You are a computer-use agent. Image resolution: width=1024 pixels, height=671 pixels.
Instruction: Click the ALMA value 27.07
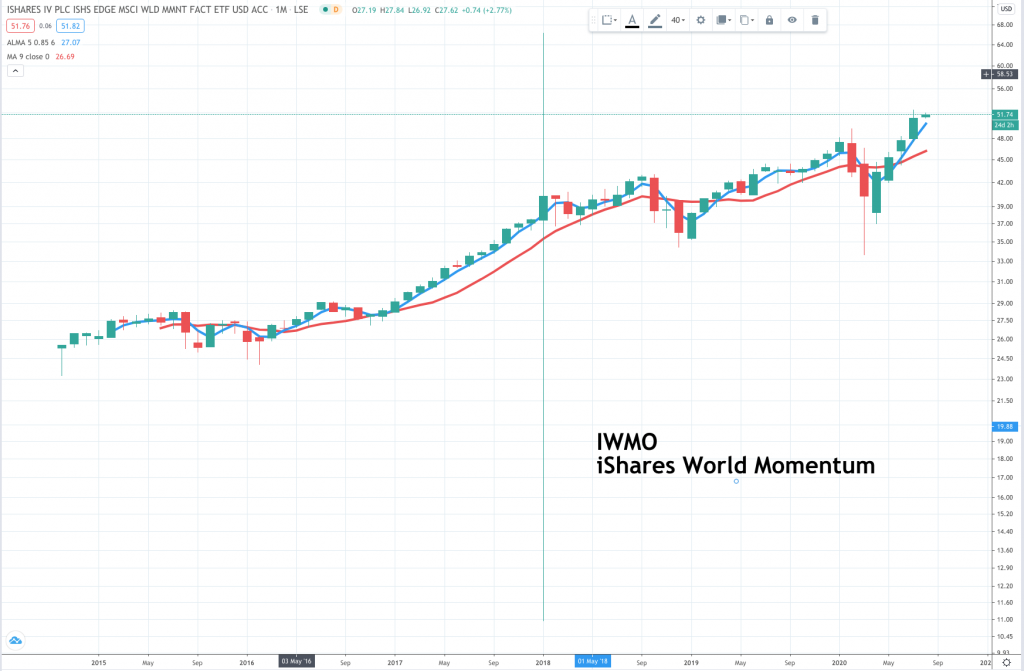(71, 42)
